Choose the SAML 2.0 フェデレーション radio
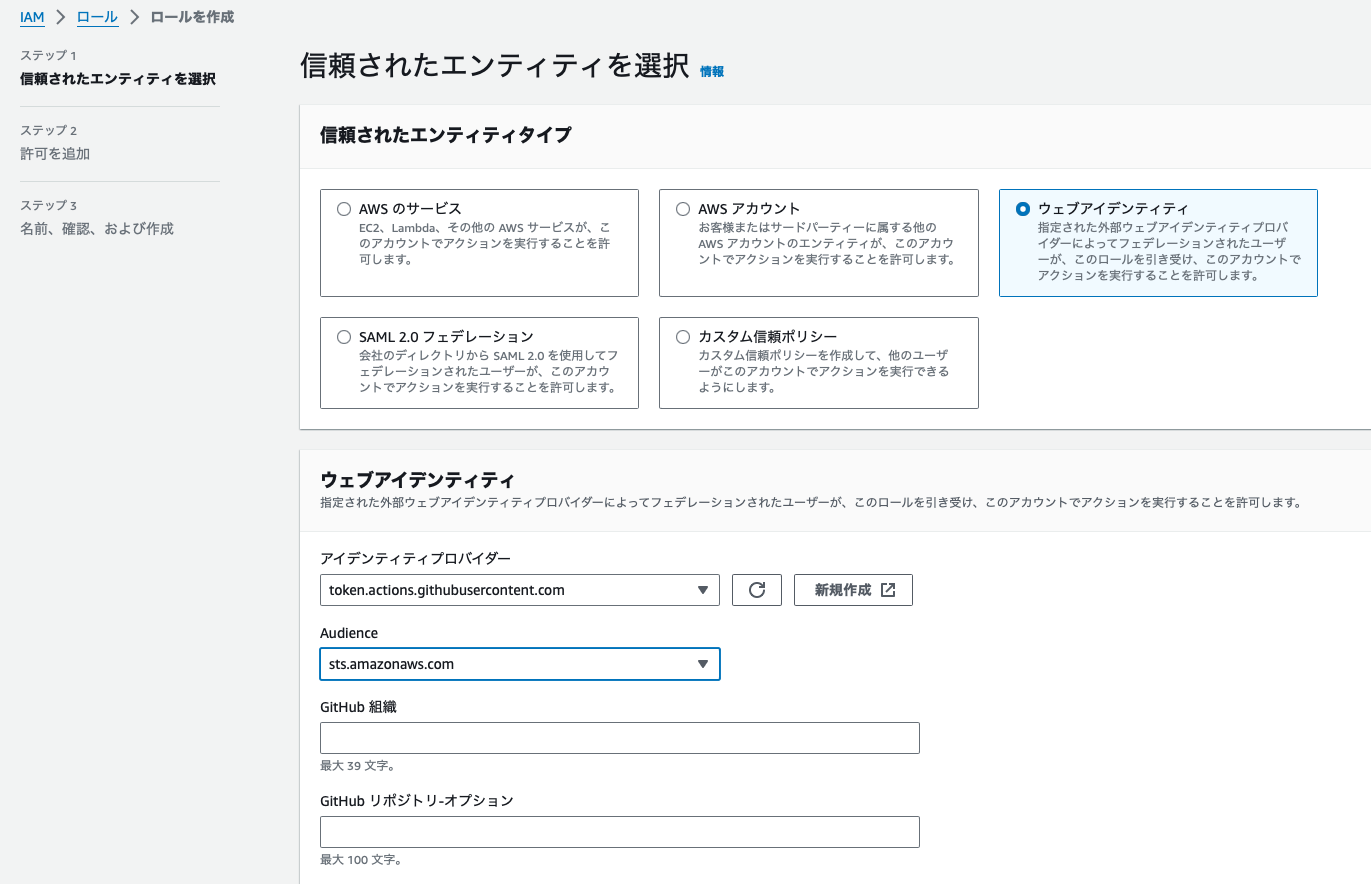This screenshot has height=884, width=1371. pos(344,337)
